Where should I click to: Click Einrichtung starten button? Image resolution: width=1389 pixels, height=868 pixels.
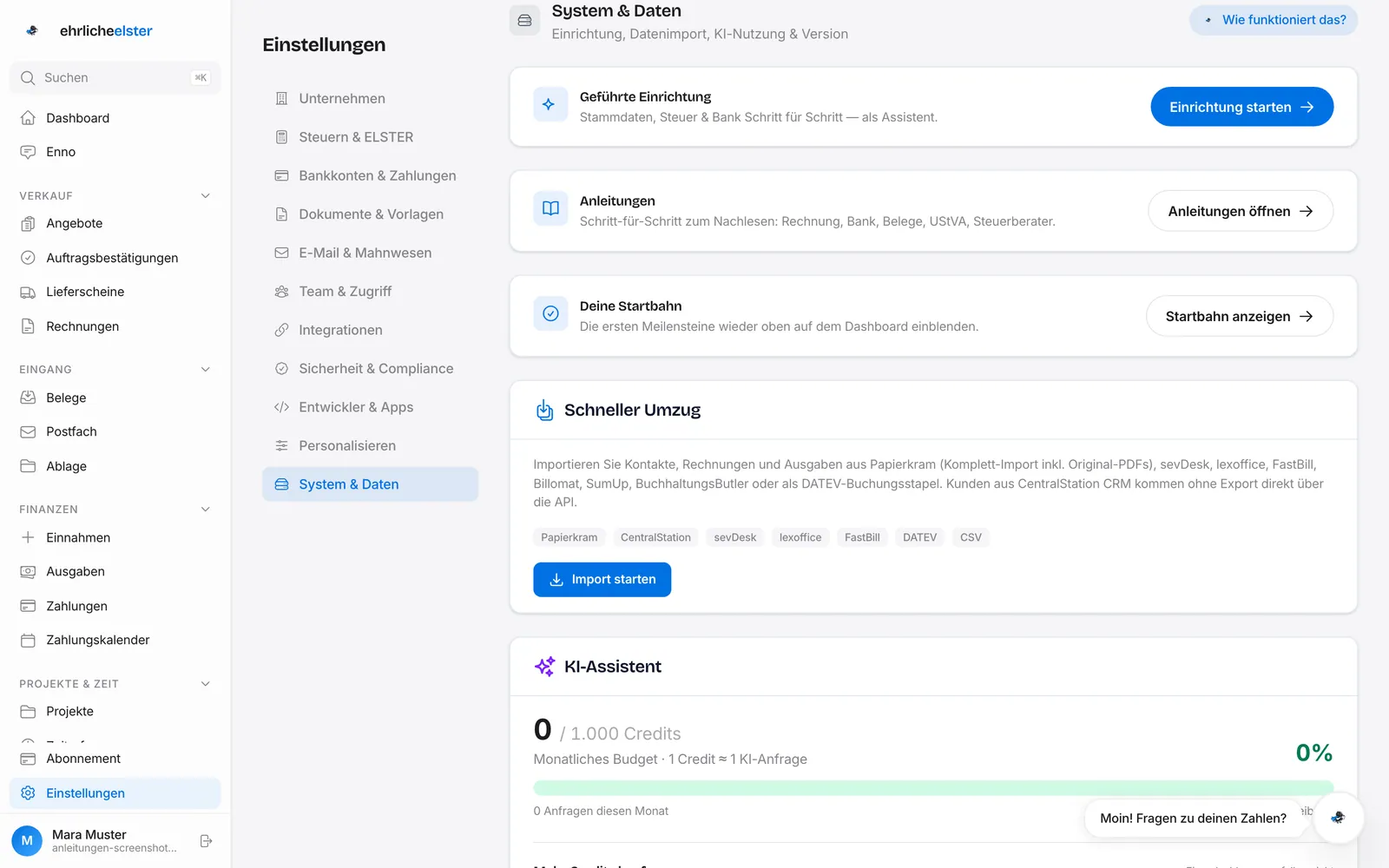(1241, 107)
